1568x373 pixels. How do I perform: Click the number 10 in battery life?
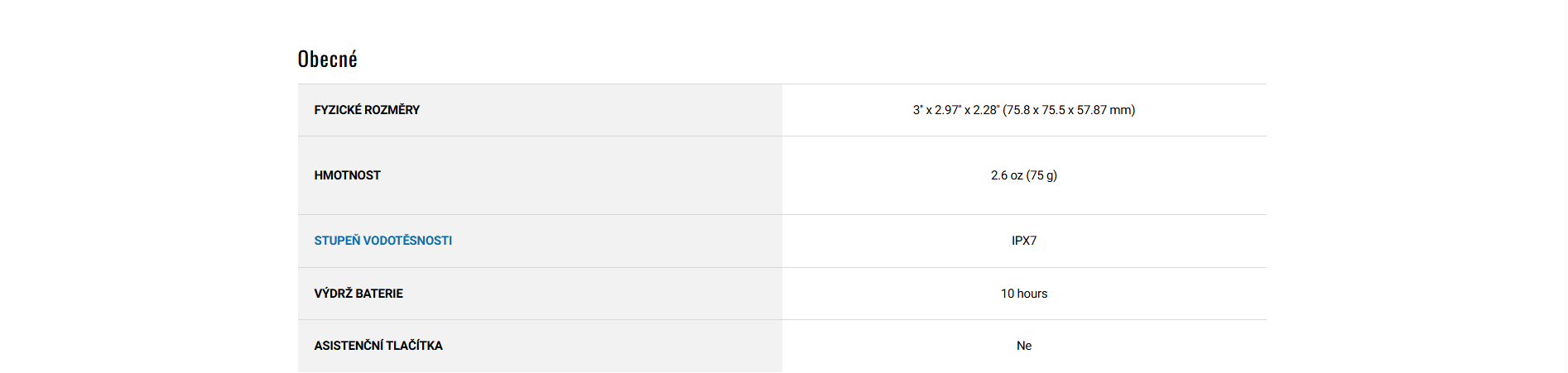pyautogui.click(x=1008, y=294)
